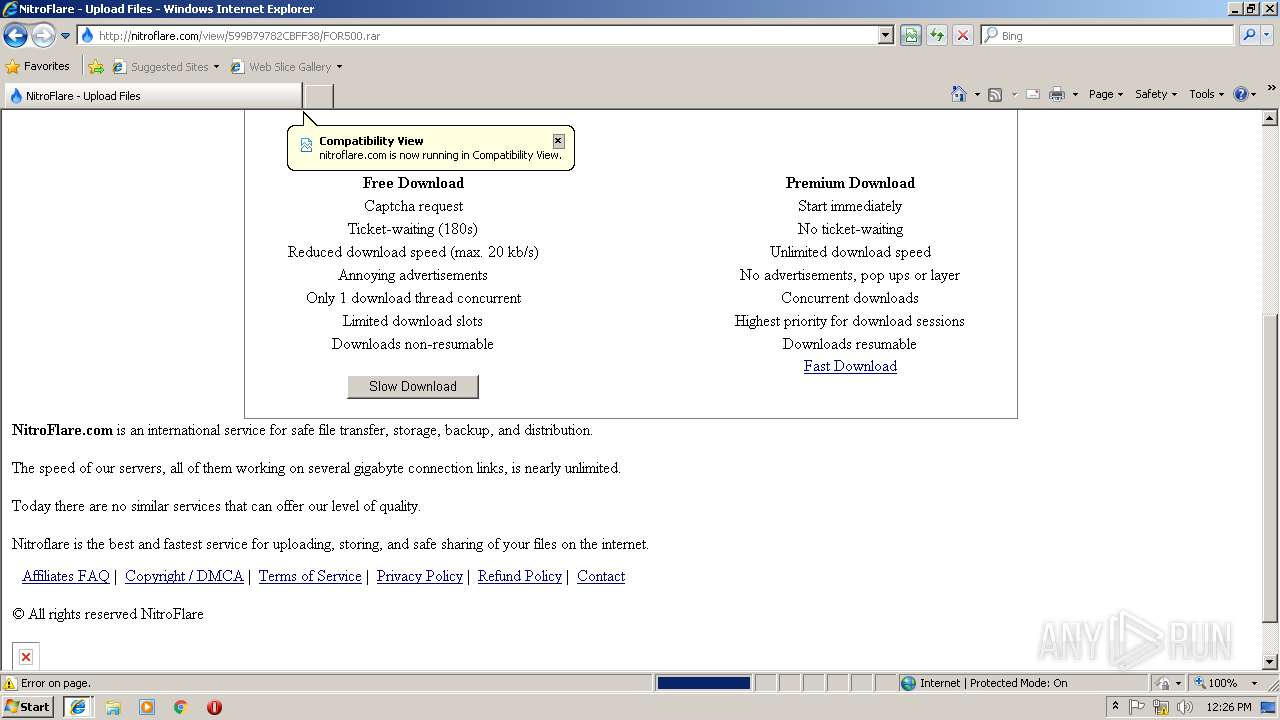Click the Read Mail envelope icon
This screenshot has width=1280, height=720.
(x=1033, y=94)
